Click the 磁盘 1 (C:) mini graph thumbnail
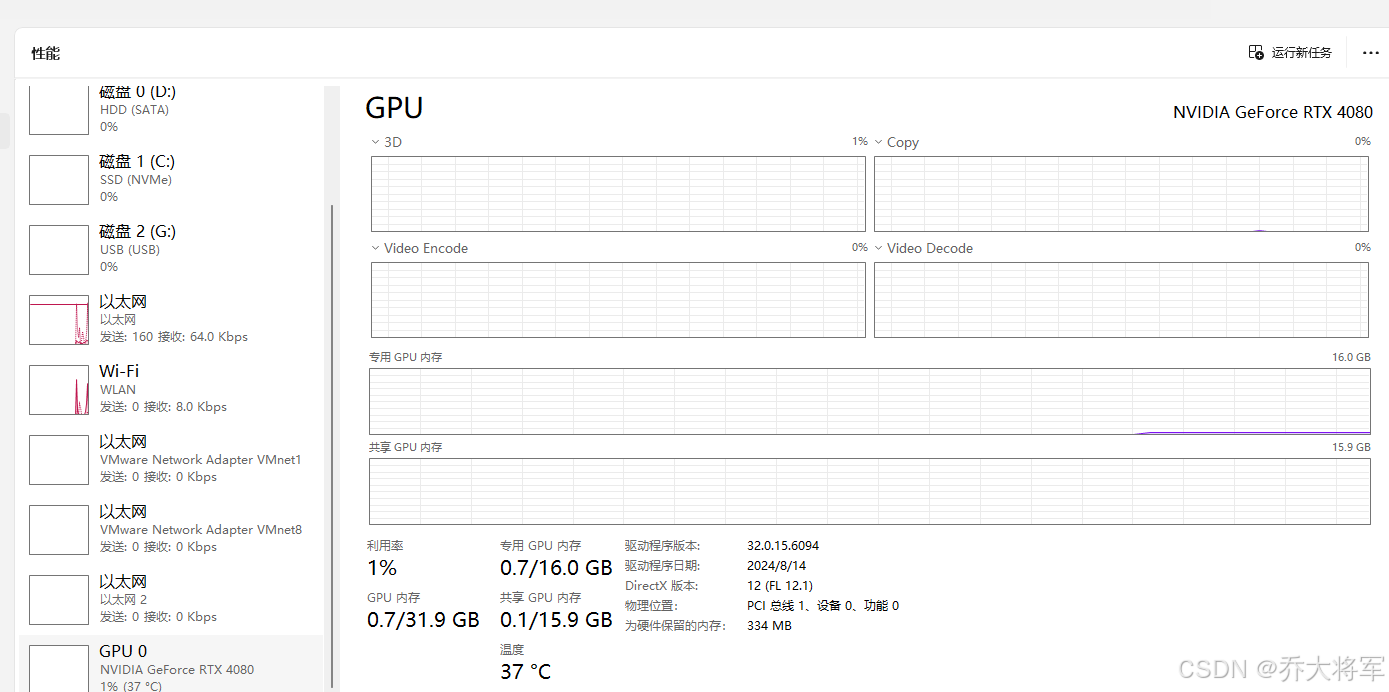The width and height of the screenshot is (1389, 692). point(59,180)
